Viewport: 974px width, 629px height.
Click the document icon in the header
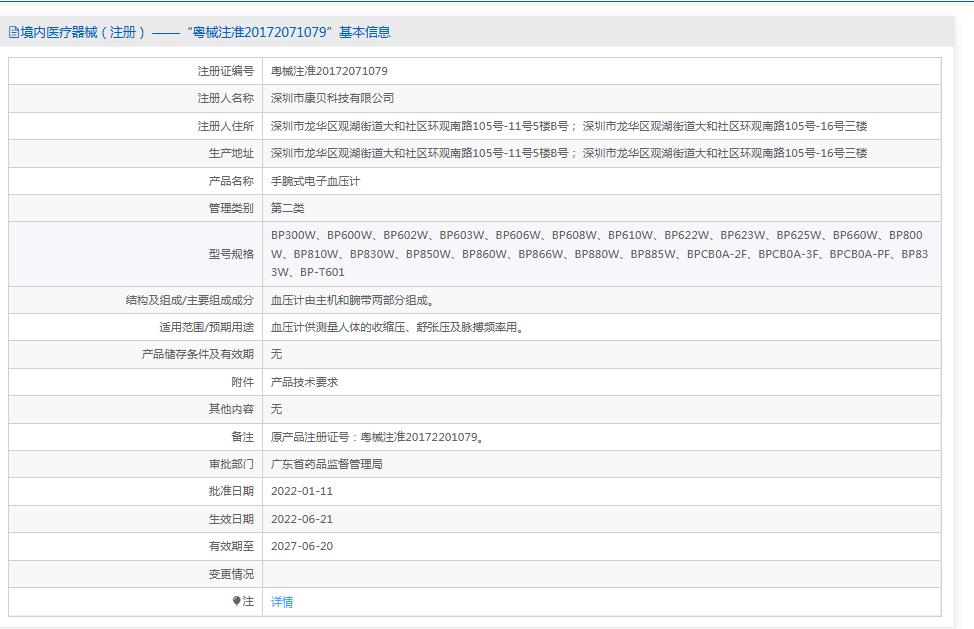13,32
